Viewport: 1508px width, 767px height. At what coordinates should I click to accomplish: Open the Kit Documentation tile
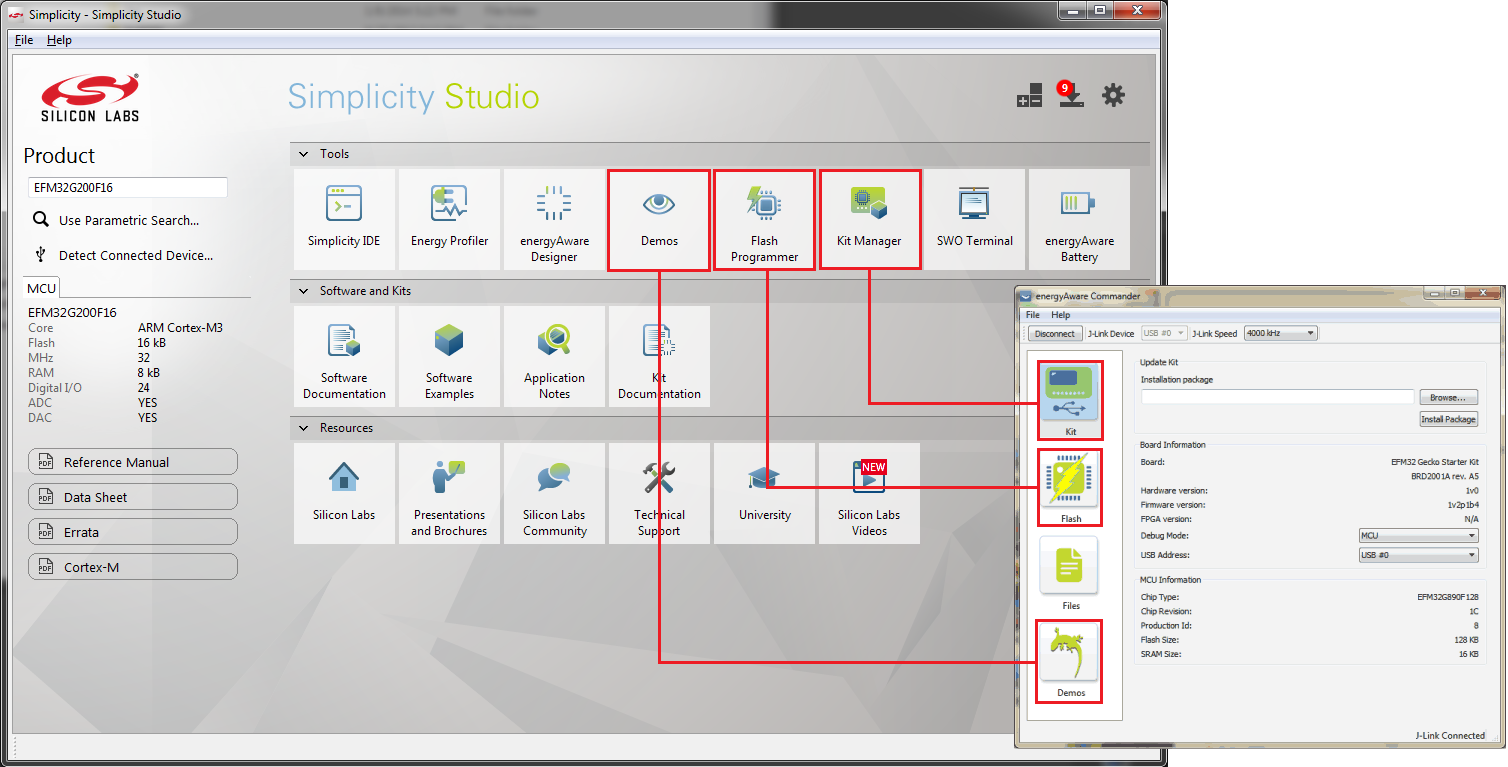click(659, 356)
